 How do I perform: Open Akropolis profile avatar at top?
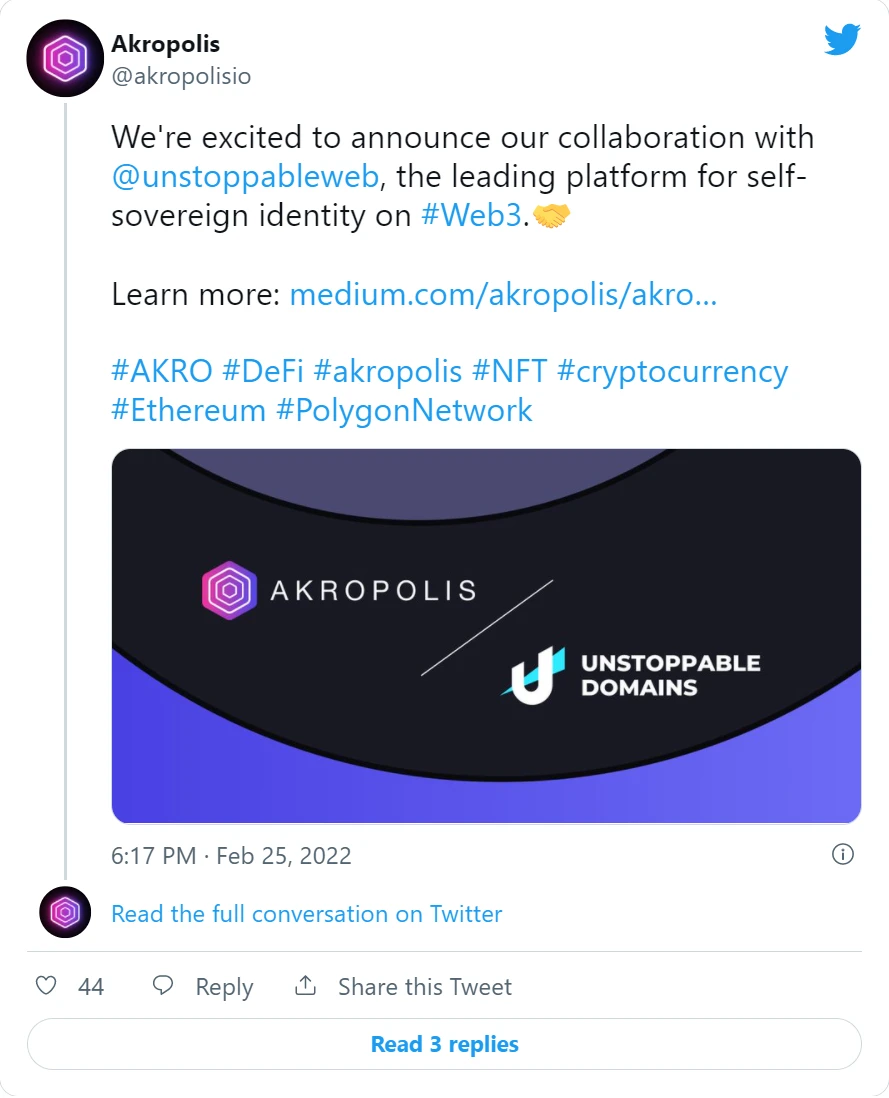(65, 58)
